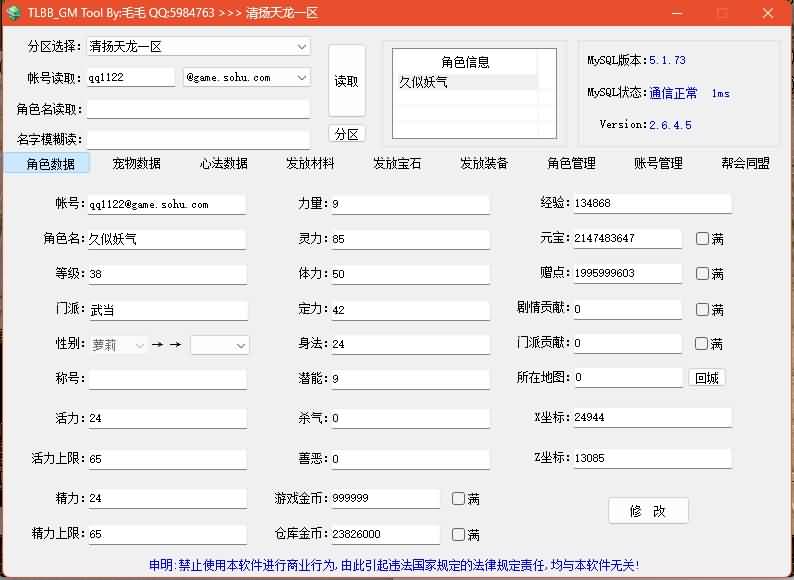
Task: Click the 活力上限 field
Action: tap(167, 459)
